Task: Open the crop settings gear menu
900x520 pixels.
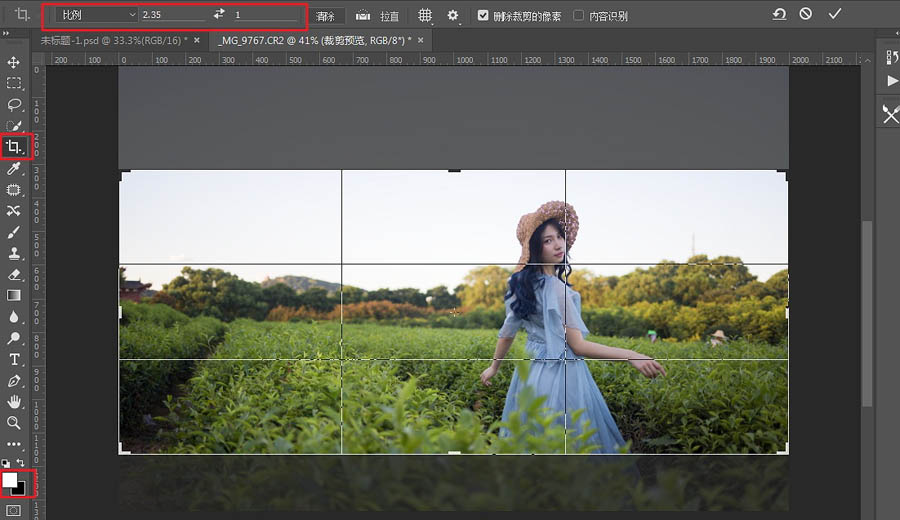Action: tap(453, 16)
